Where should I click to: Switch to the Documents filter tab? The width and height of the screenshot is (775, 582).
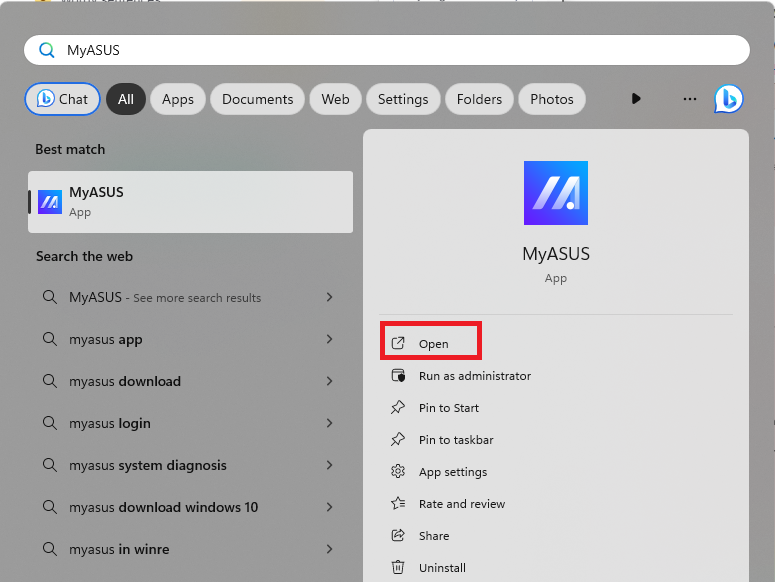257,99
